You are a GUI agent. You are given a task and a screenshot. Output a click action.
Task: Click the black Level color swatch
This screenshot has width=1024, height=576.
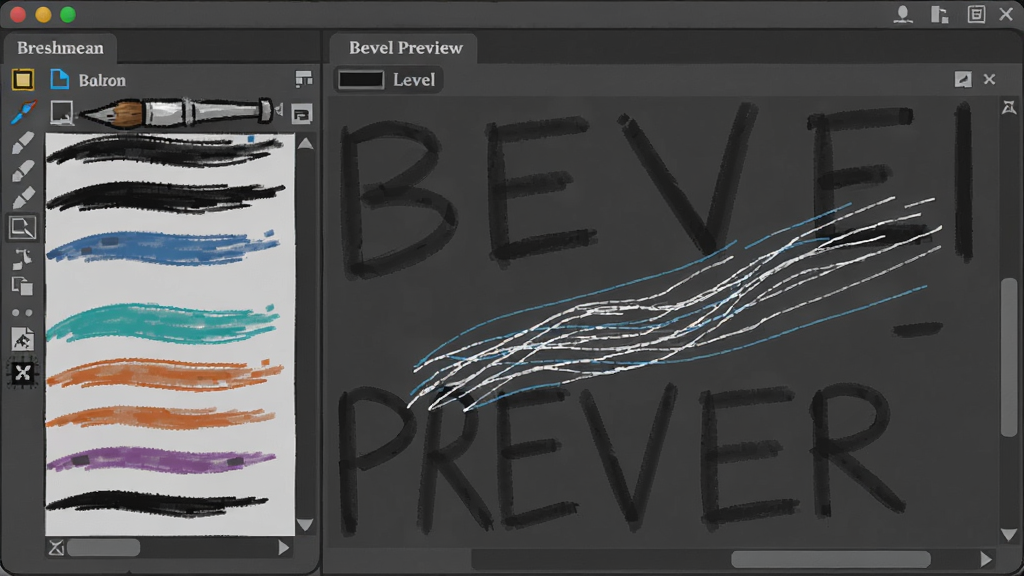click(x=360, y=80)
